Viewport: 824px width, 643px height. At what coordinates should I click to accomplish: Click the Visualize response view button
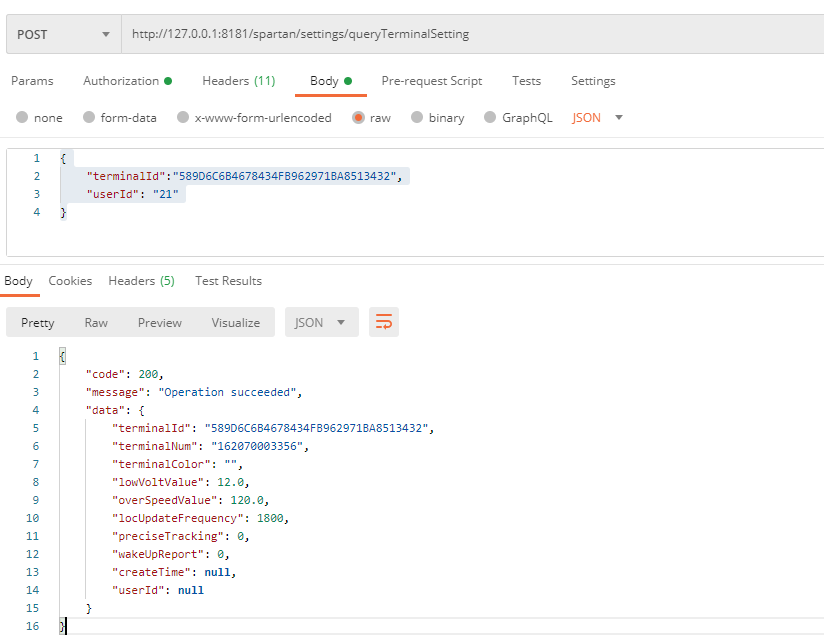[235, 322]
